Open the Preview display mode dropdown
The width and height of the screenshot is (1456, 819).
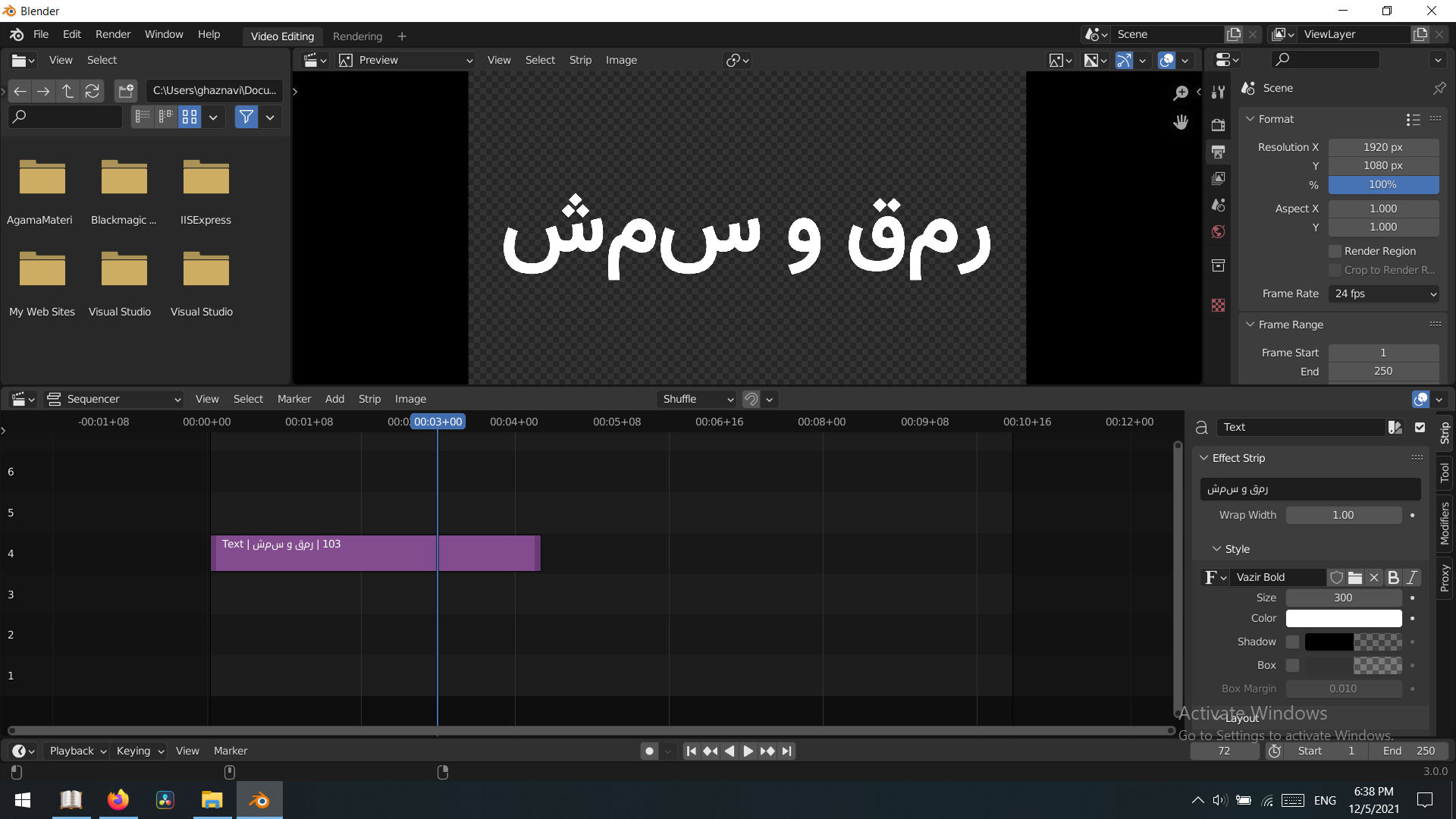(406, 61)
